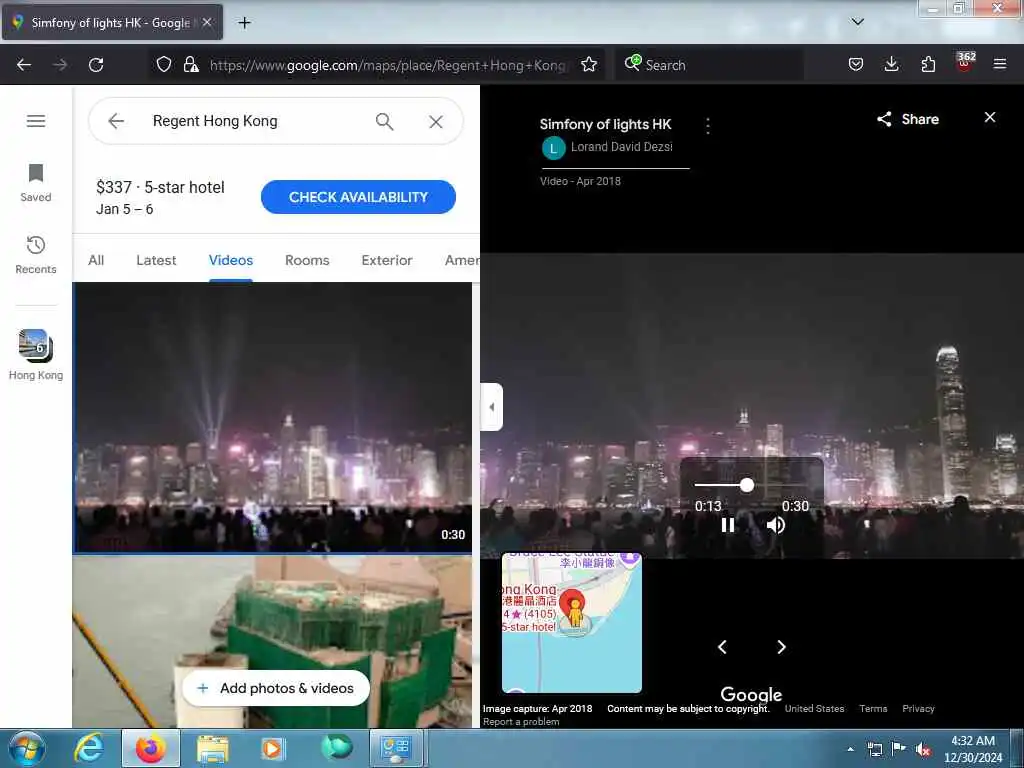Open the ad blocker extension showing 362
Screen dimensions: 1024x768
coord(964,63)
